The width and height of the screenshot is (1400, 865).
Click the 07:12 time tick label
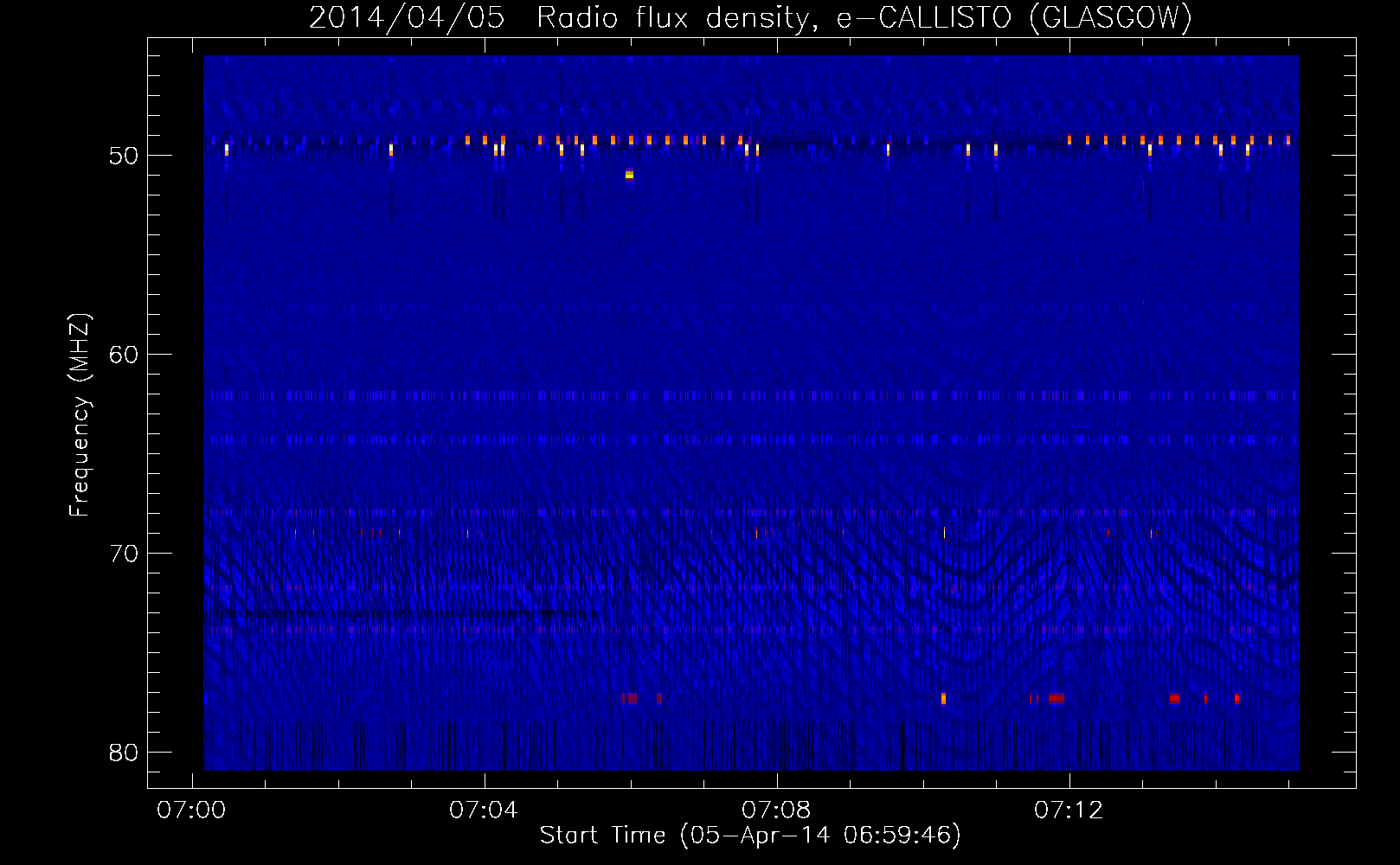1069,810
